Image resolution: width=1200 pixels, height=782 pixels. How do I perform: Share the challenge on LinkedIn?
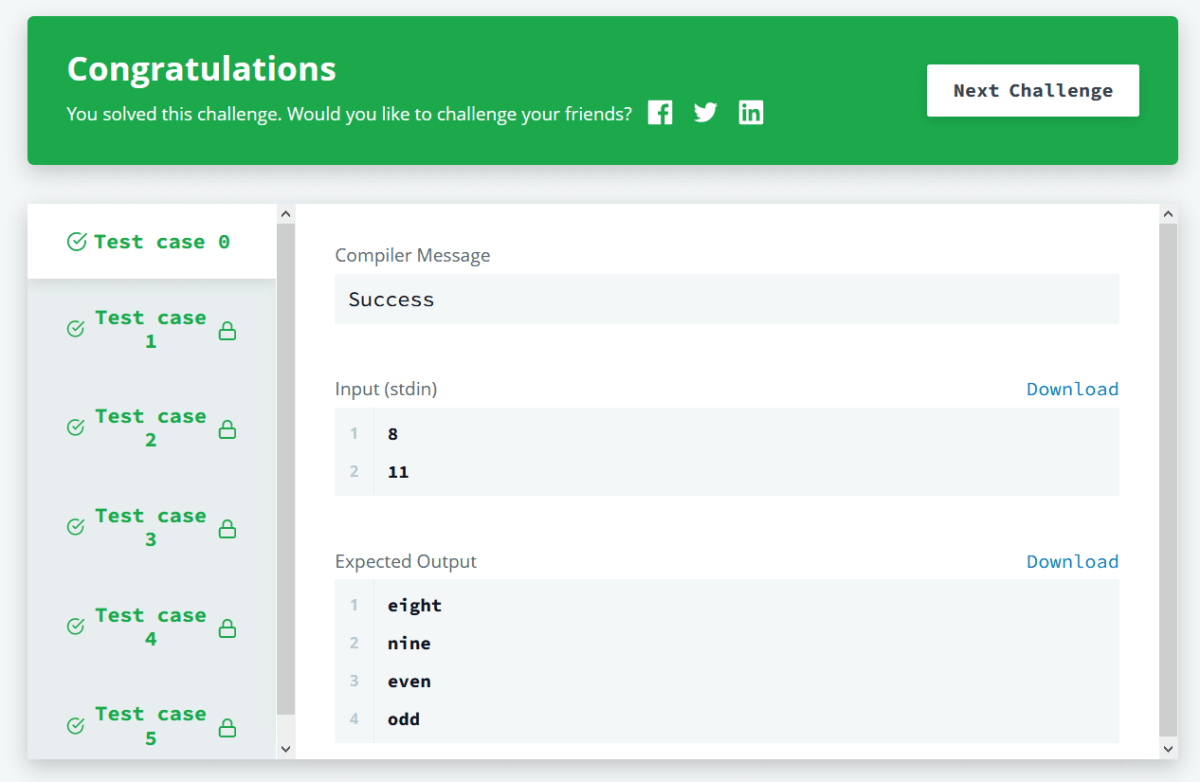751,112
